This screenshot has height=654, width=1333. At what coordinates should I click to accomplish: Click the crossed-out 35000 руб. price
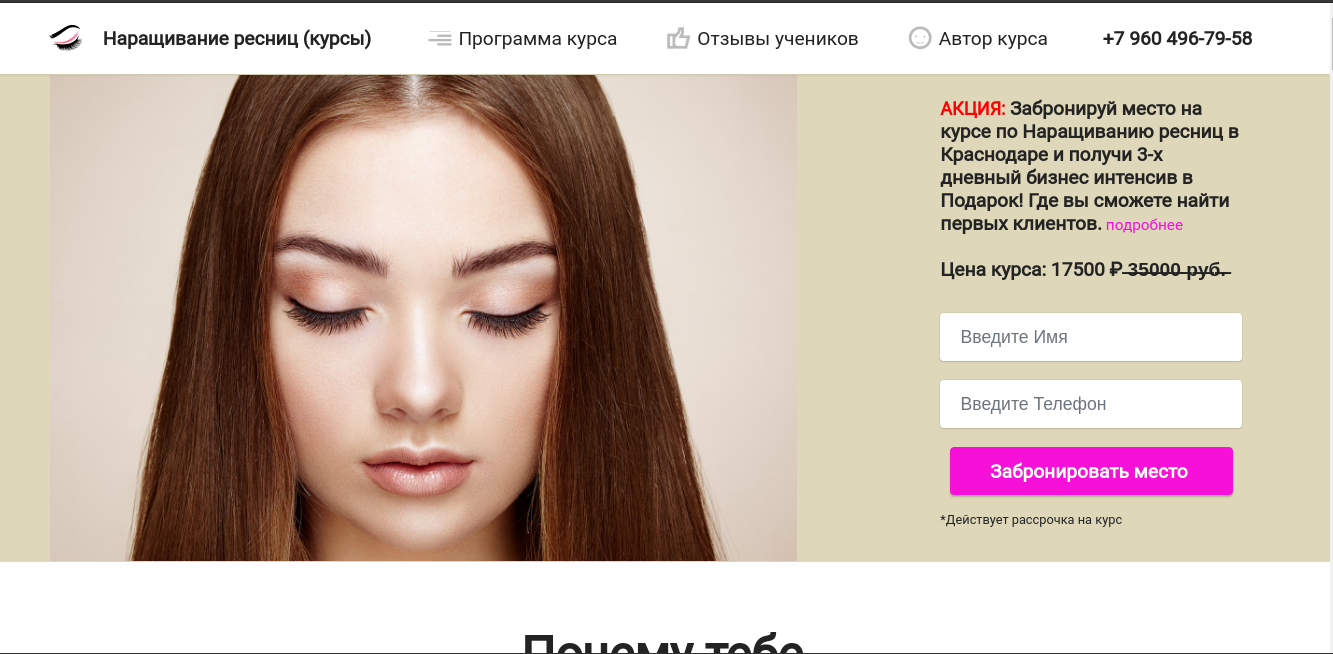pos(1170,269)
